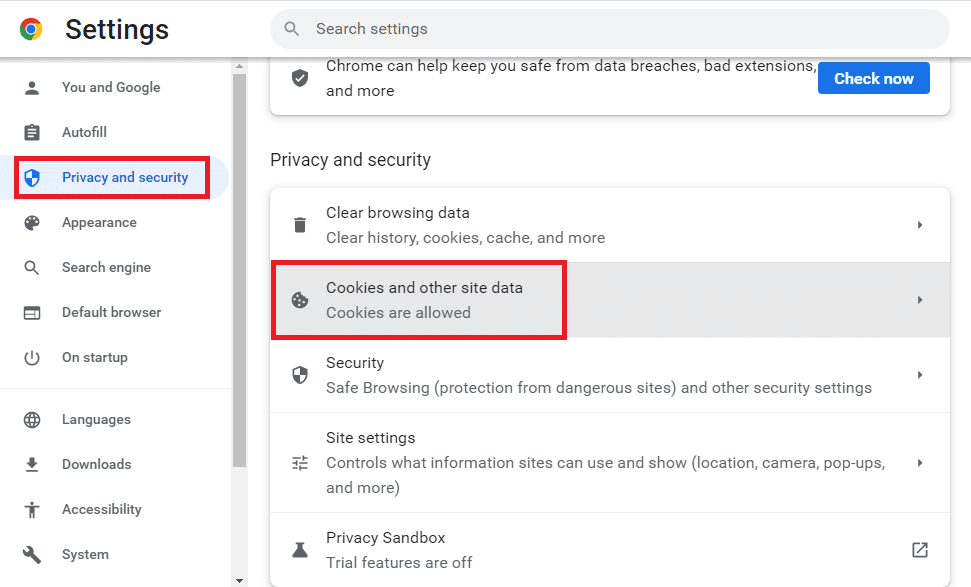Click the Appearance palette icon
Image resolution: width=971 pixels, height=587 pixels.
coord(32,222)
